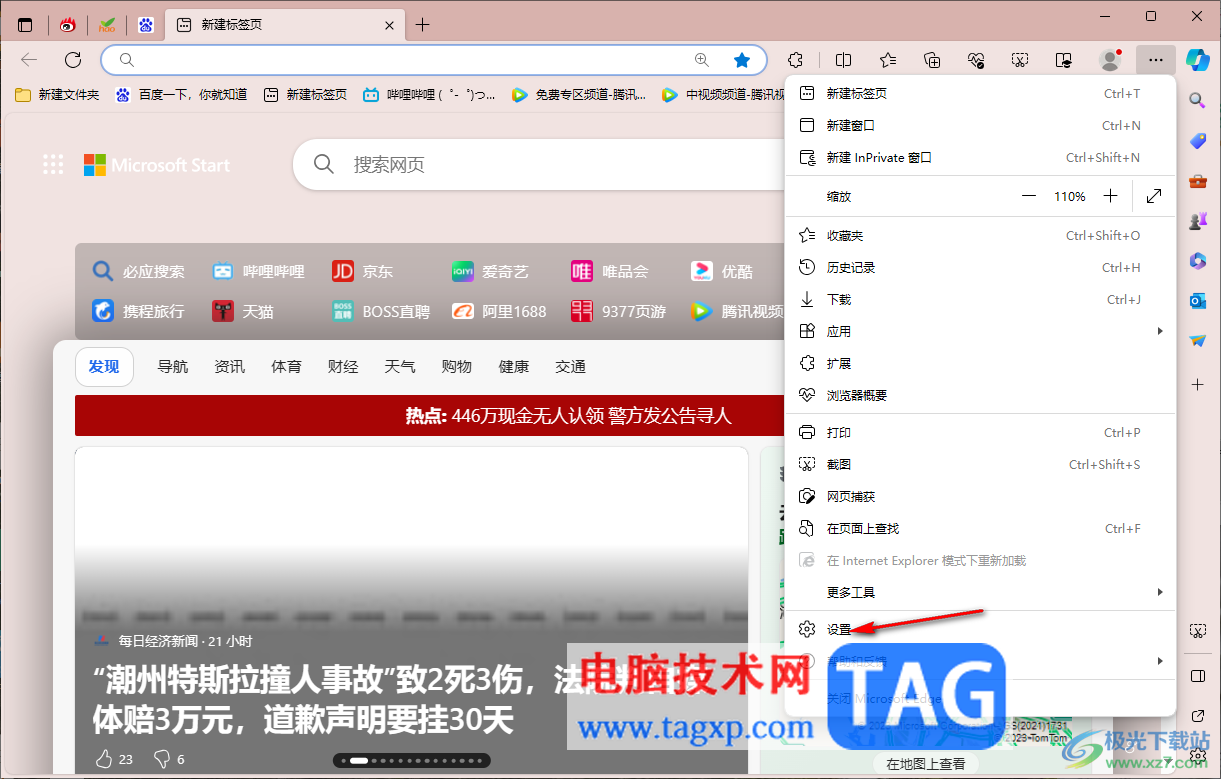Expand the 帮助和反馈 submenu arrow

(1160, 660)
